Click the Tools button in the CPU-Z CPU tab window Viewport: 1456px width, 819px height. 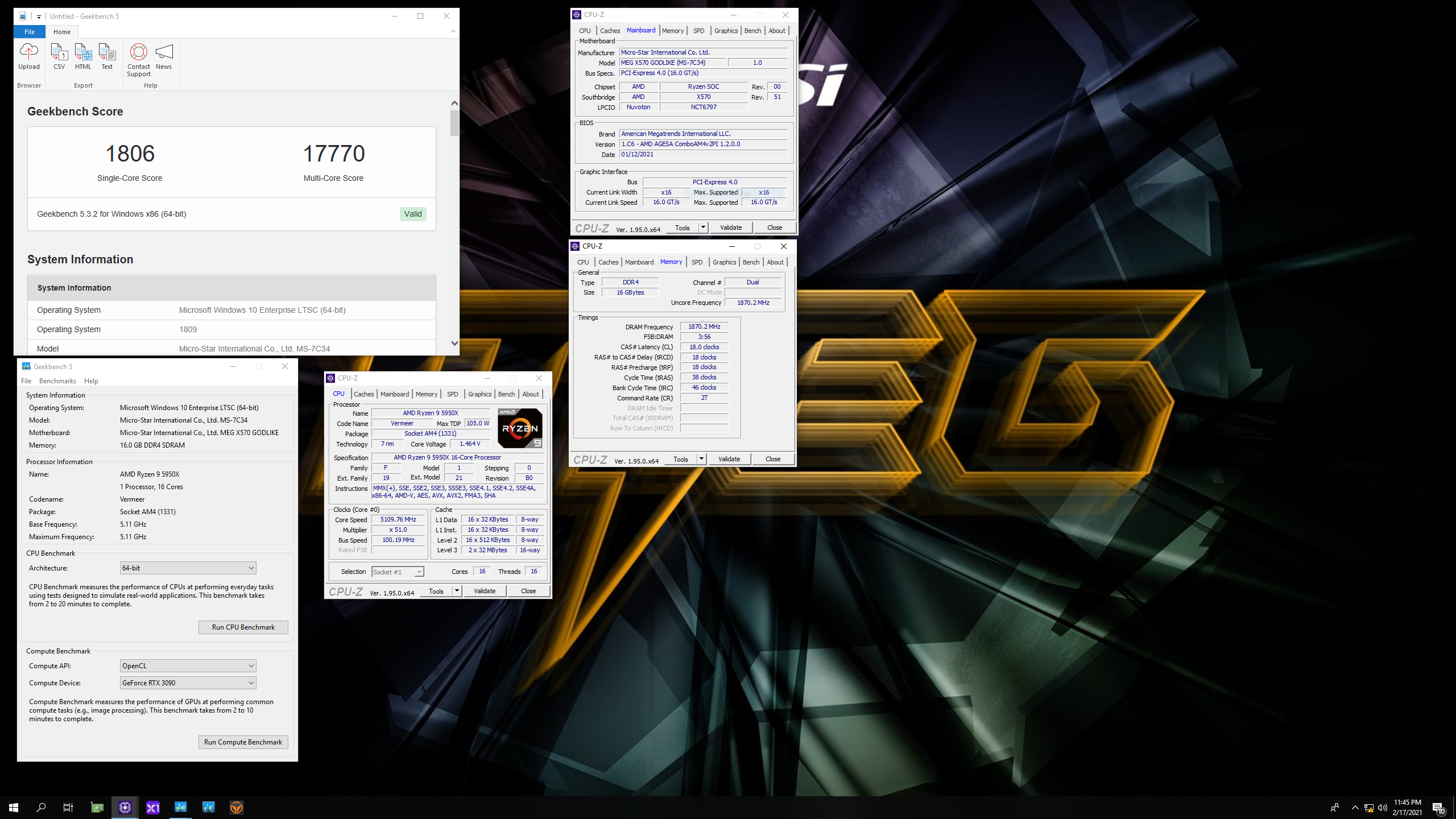pos(436,591)
